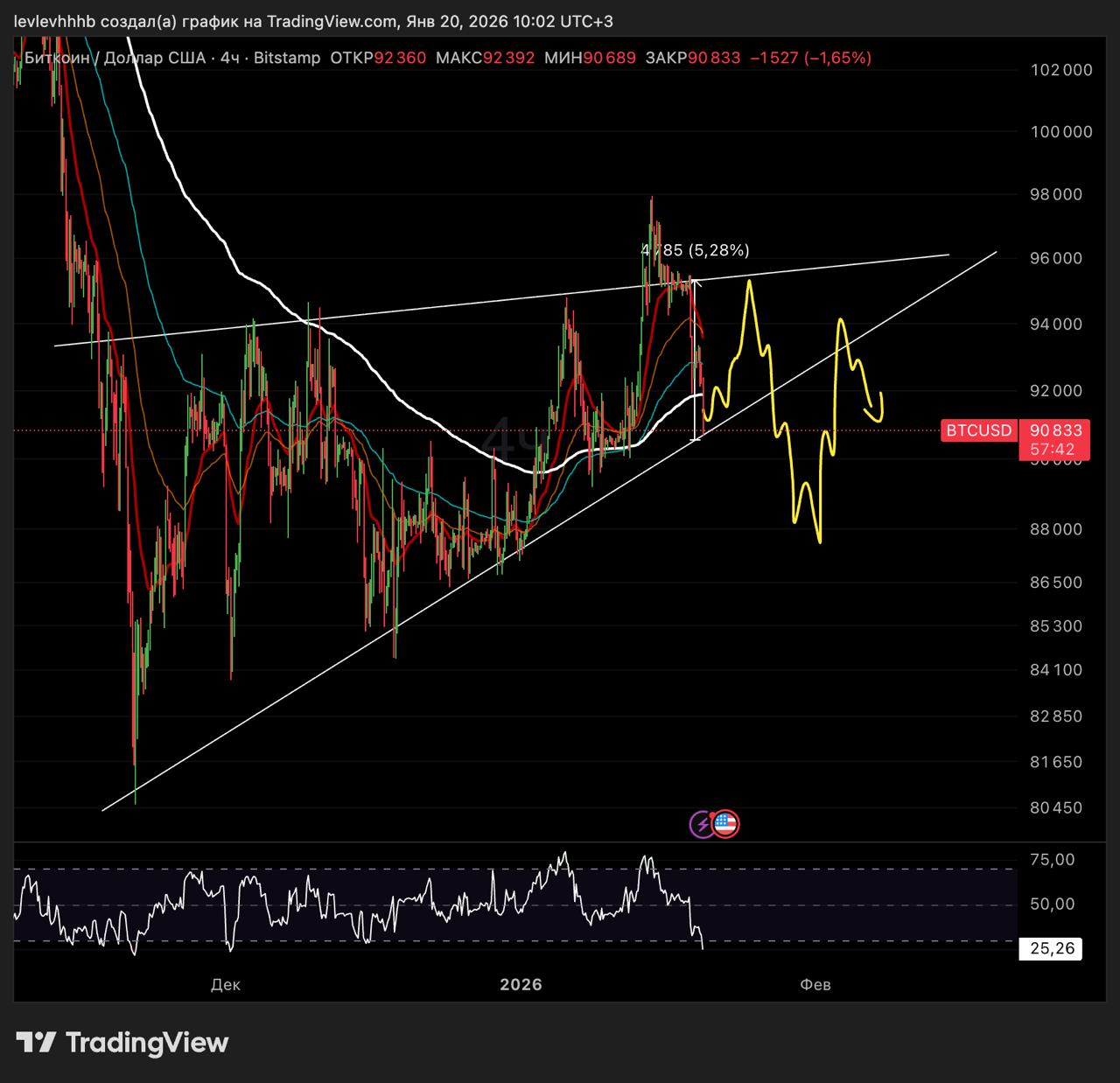Image resolution: width=1120 pixels, height=1083 pixels.
Task: Click the BTCUSD red price label
Action: click(977, 430)
